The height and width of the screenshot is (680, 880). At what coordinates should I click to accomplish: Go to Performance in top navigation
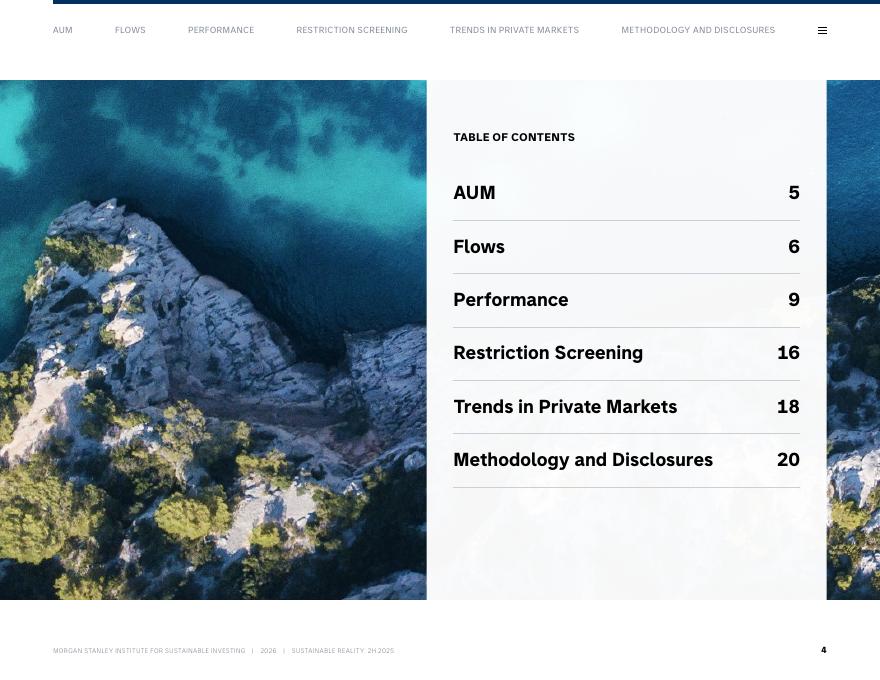pyautogui.click(x=221, y=30)
